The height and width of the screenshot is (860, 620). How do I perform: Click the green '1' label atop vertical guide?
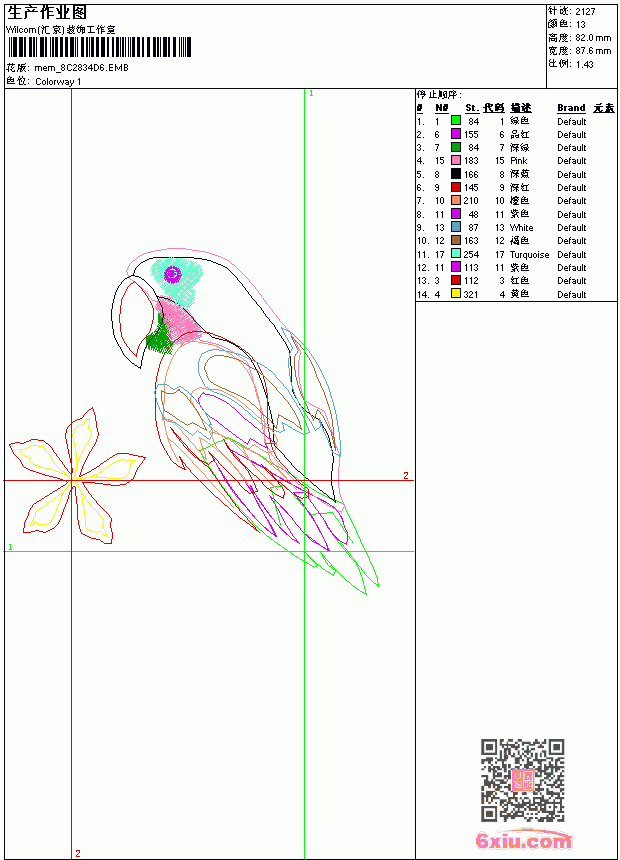point(311,93)
